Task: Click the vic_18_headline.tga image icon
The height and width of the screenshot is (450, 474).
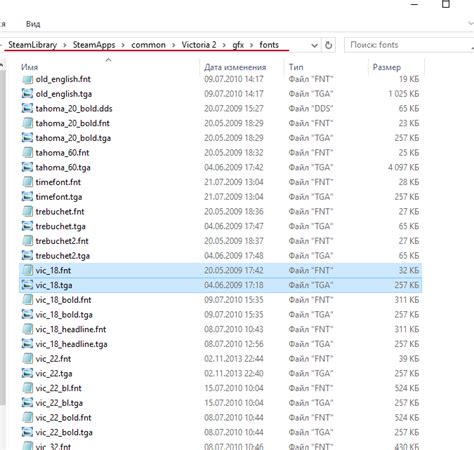Action: 27,344
